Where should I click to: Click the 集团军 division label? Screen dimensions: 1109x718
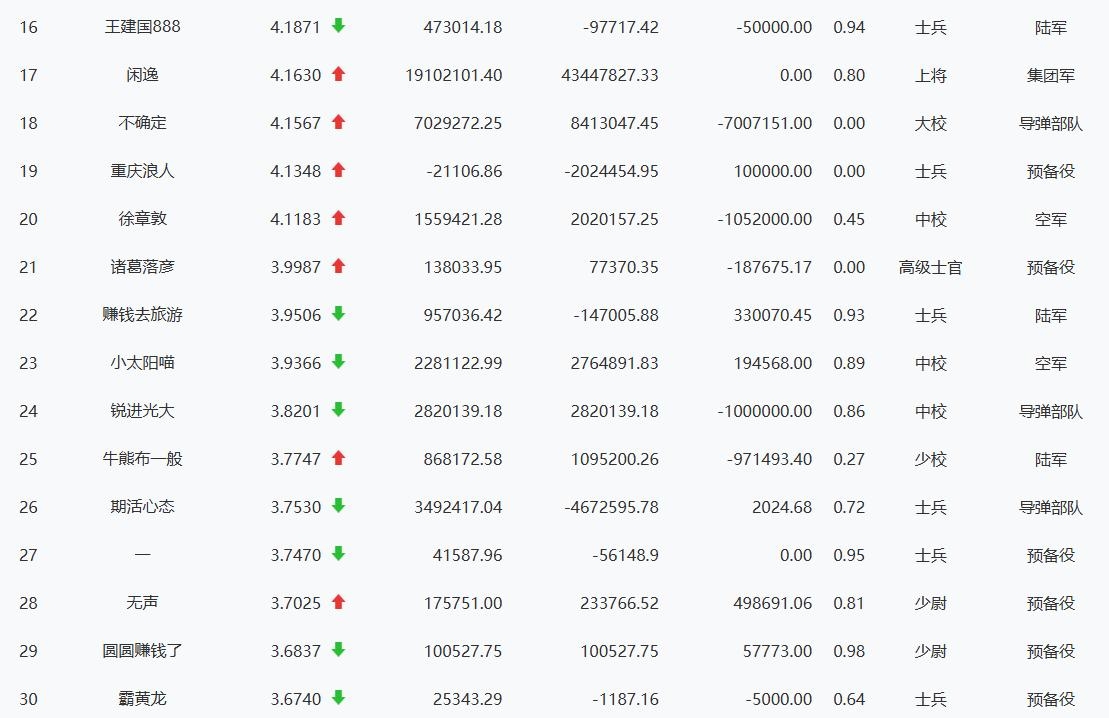point(1050,75)
